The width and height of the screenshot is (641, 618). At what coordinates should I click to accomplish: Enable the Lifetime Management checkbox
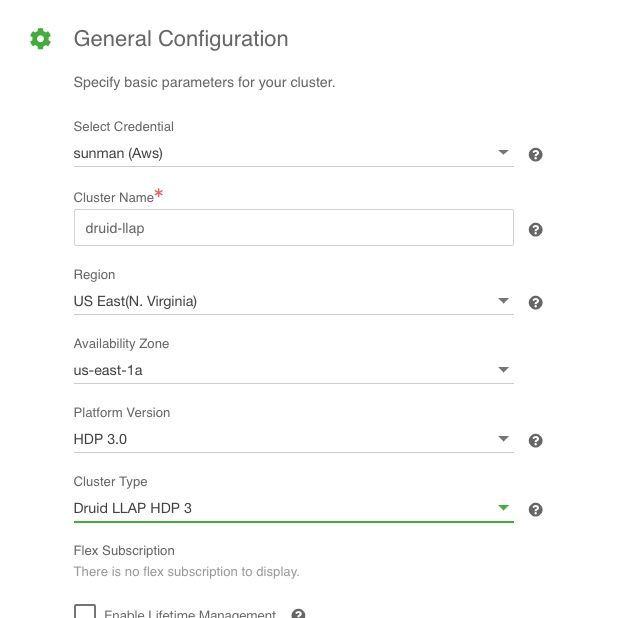(85, 612)
